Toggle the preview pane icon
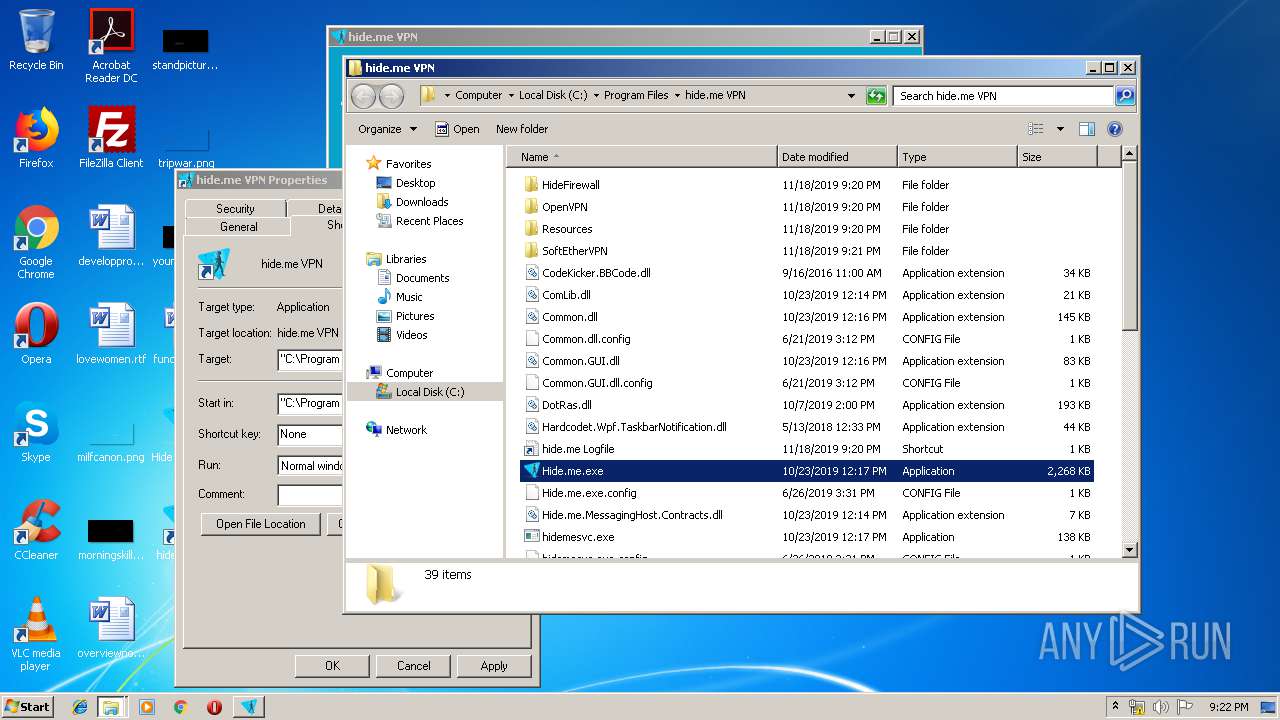This screenshot has height=720, width=1280. [x=1087, y=129]
